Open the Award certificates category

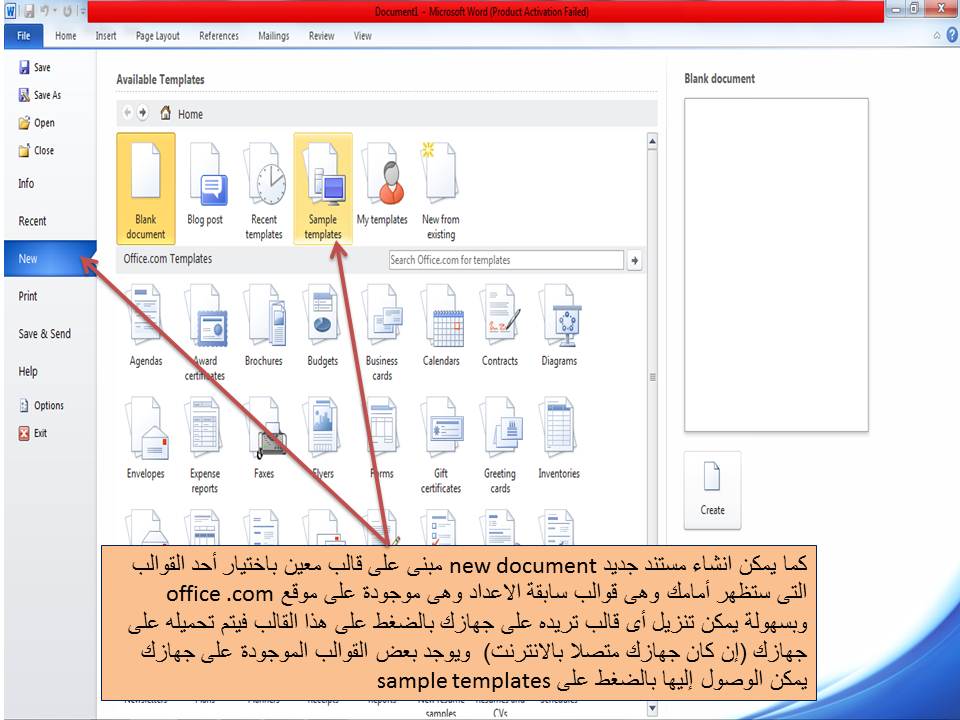[x=205, y=331]
